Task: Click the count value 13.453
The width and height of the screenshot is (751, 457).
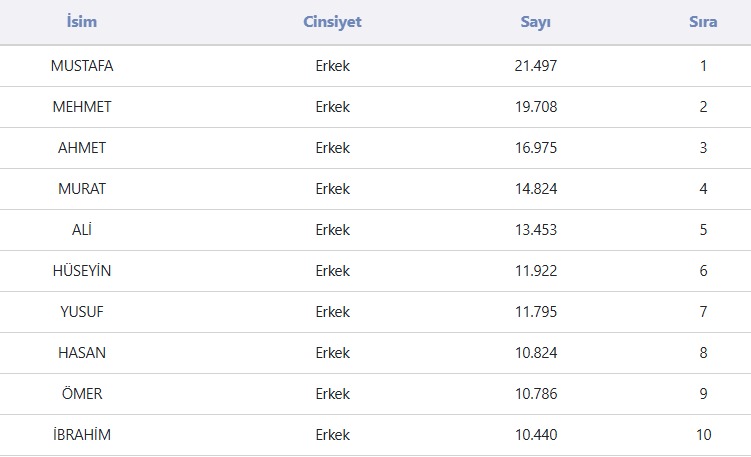Action: click(x=536, y=230)
